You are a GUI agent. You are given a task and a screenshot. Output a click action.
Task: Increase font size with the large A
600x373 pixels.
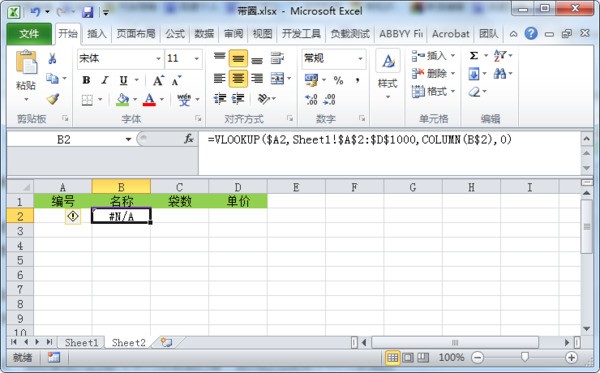158,80
